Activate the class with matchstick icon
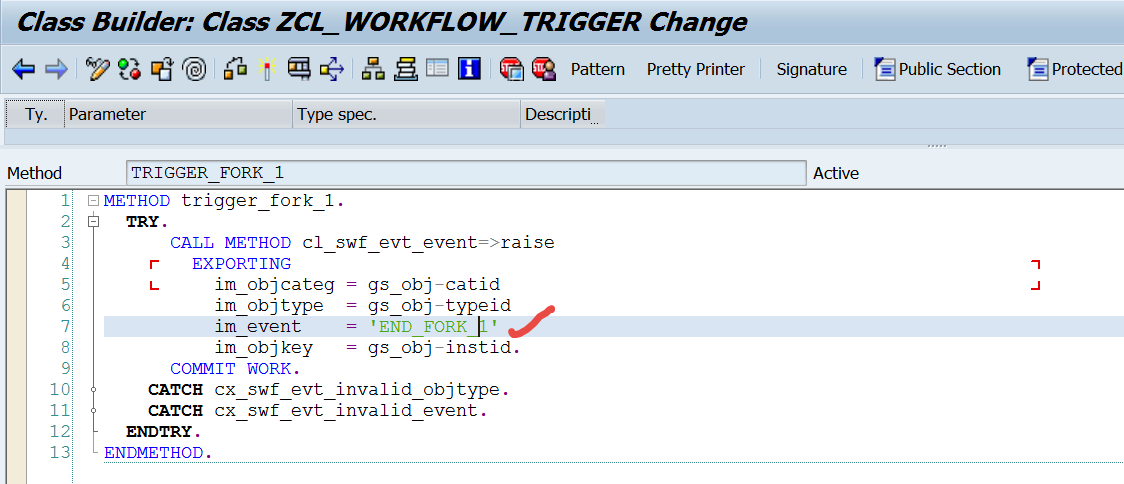1124x484 pixels. click(267, 69)
